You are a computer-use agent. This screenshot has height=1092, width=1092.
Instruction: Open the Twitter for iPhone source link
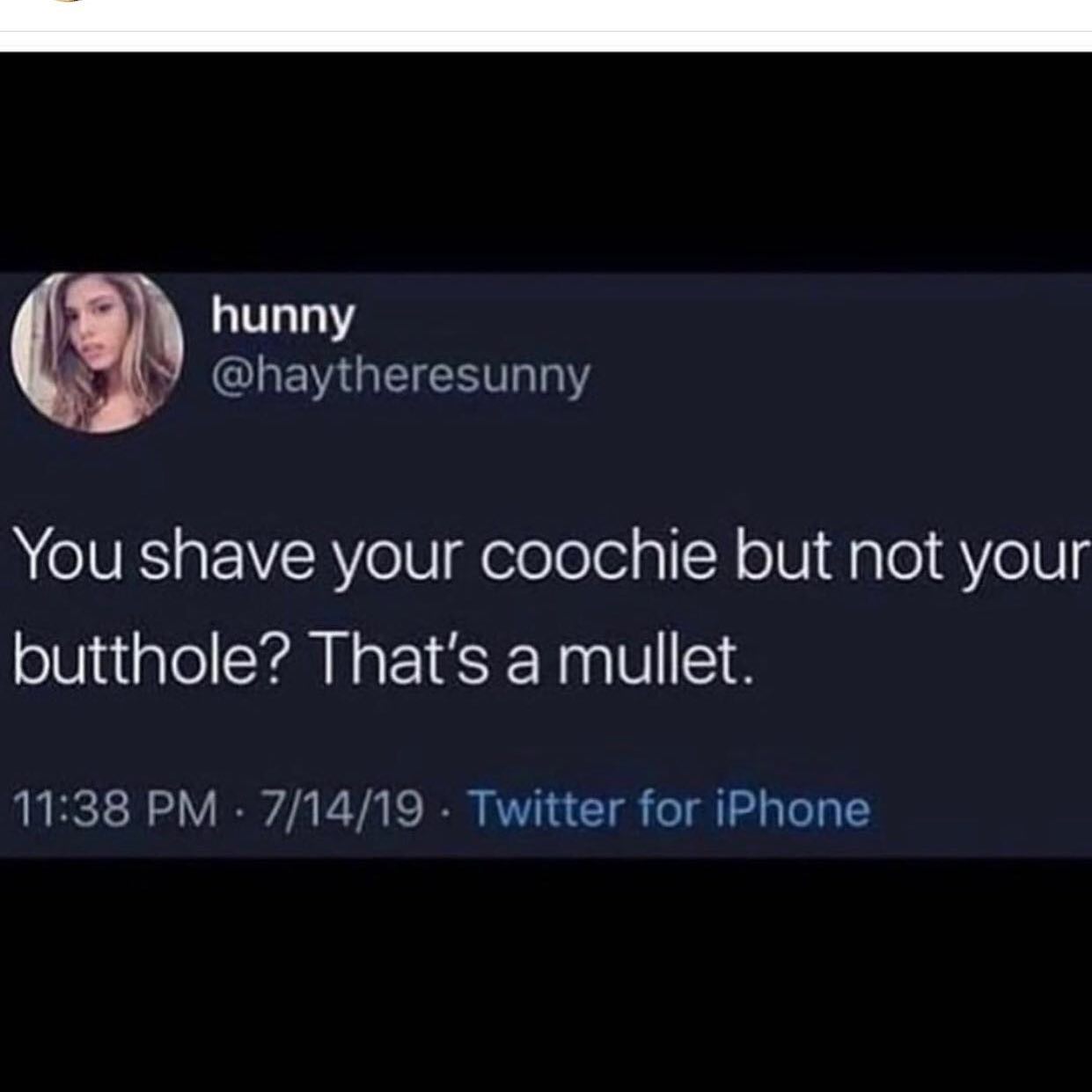tap(671, 809)
